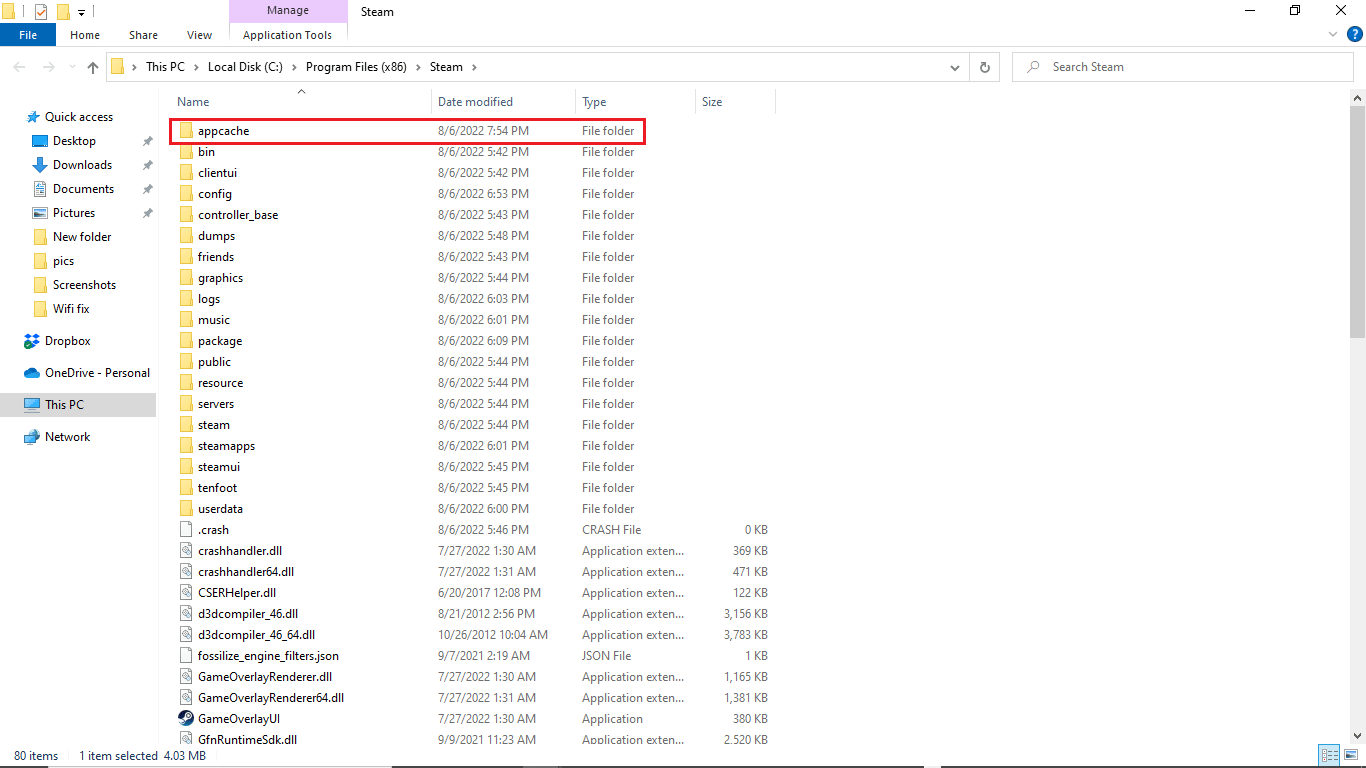Select the .crash file icon

pyautogui.click(x=186, y=530)
